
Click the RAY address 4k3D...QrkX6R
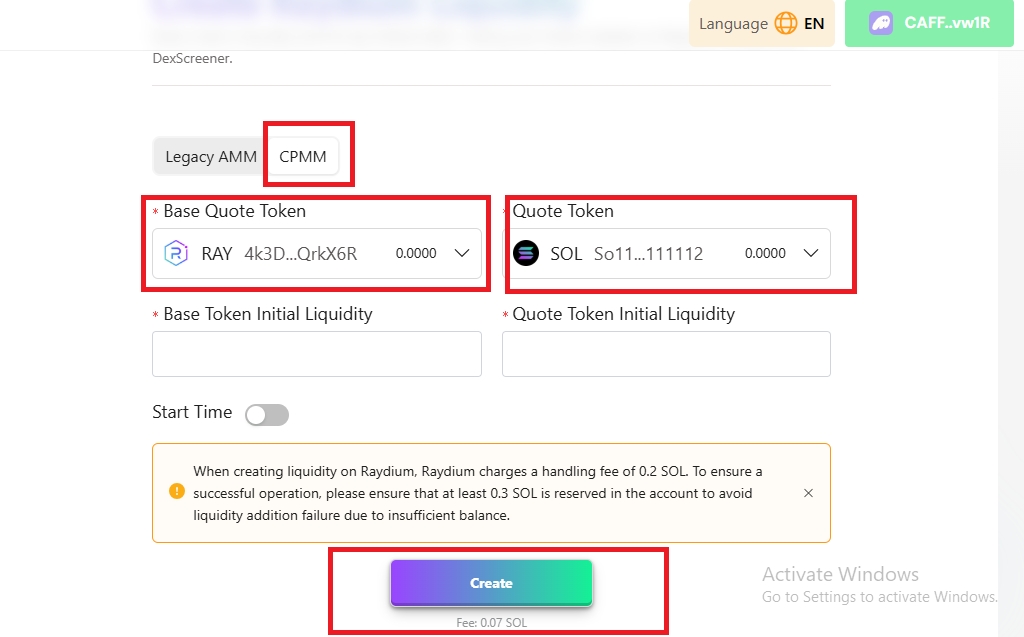coord(300,254)
